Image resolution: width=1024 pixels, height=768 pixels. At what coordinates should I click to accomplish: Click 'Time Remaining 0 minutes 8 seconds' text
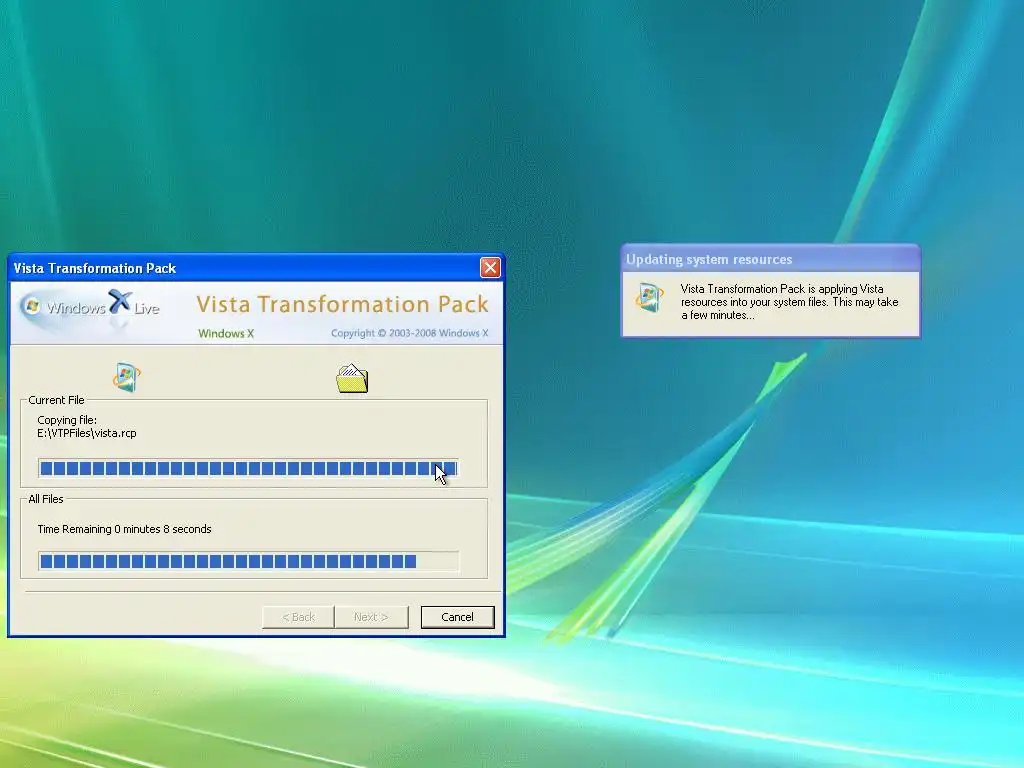[124, 529]
